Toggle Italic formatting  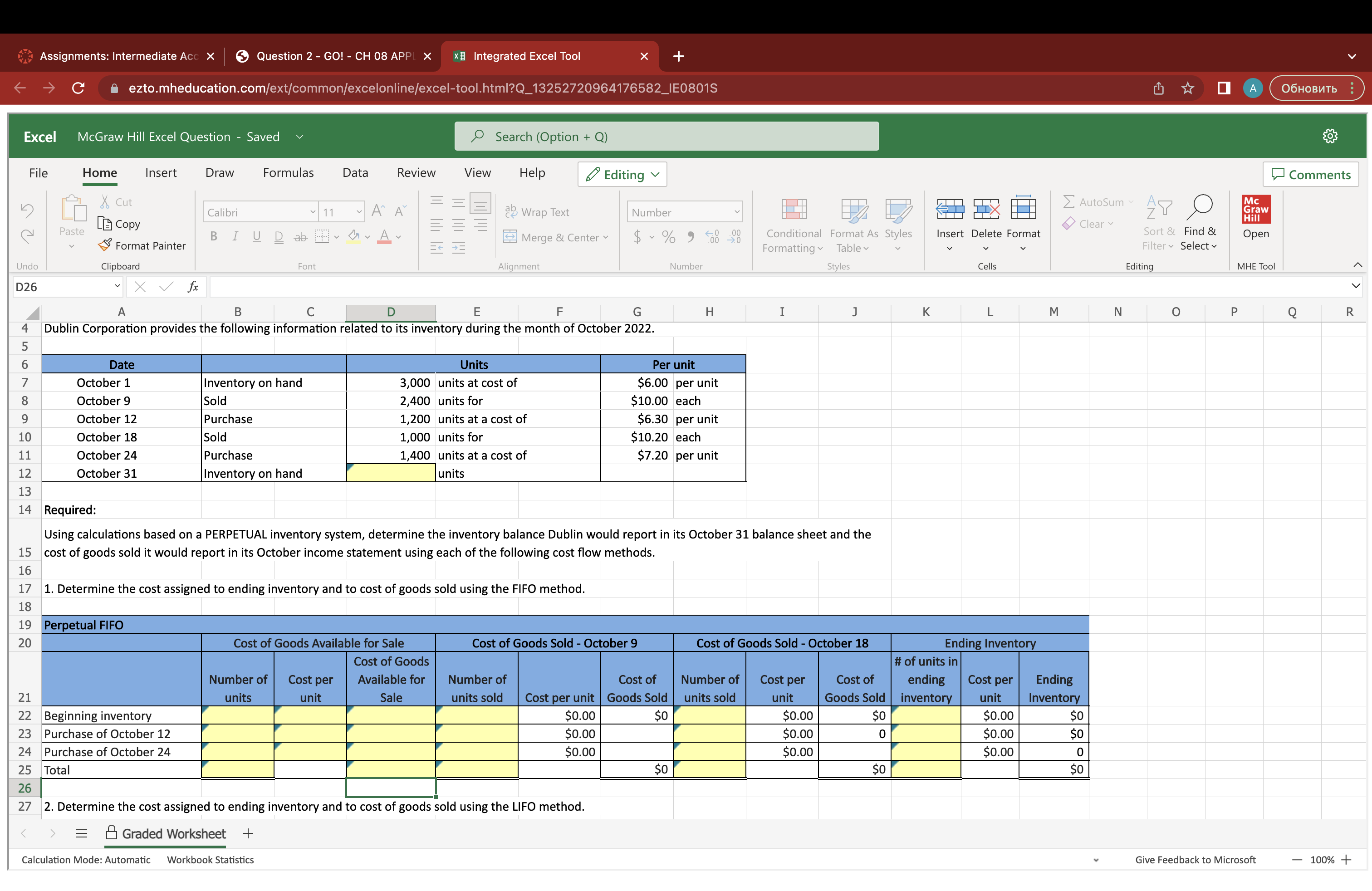pos(235,236)
